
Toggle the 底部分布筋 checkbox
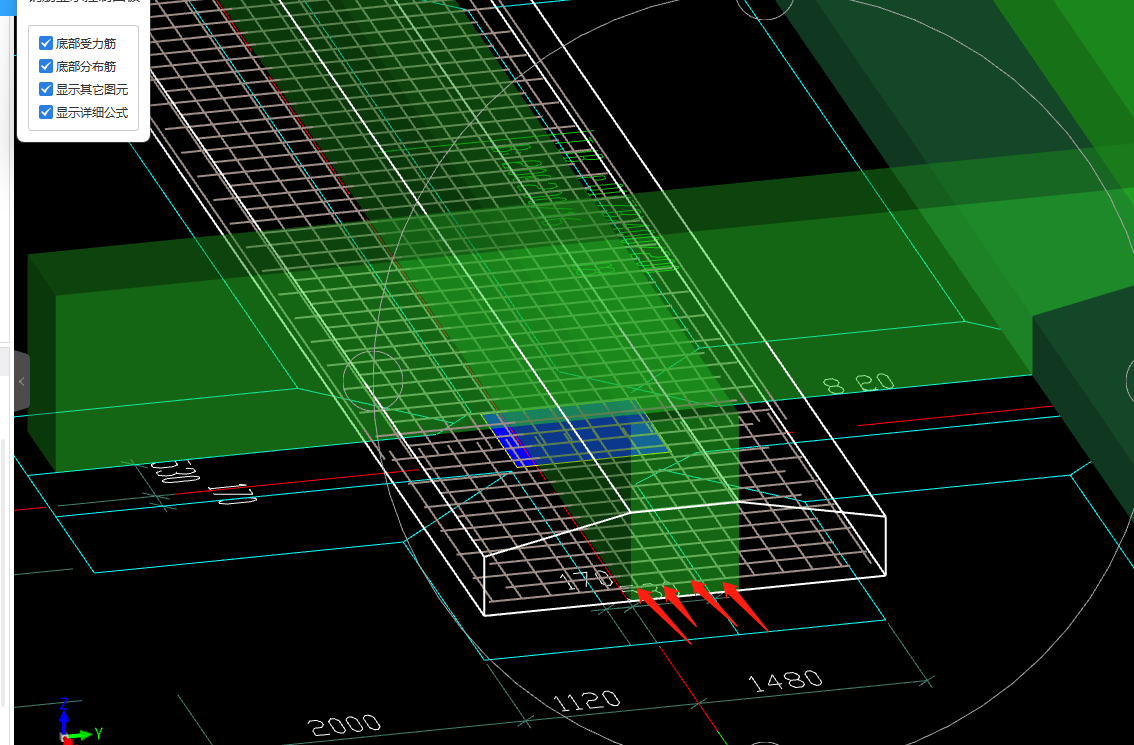46,67
